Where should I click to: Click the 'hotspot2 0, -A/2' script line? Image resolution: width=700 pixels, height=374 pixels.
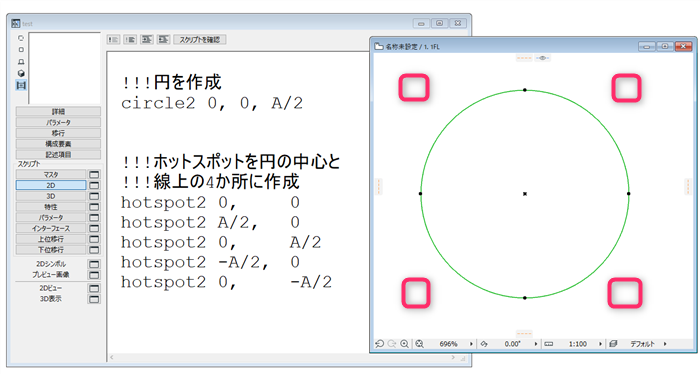[x=226, y=282]
